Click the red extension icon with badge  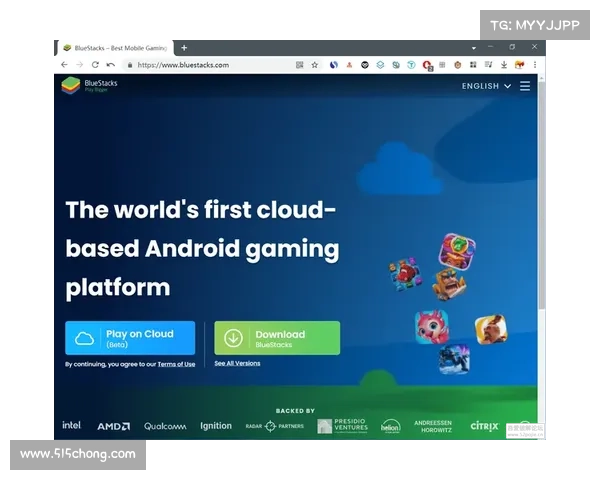427,66
